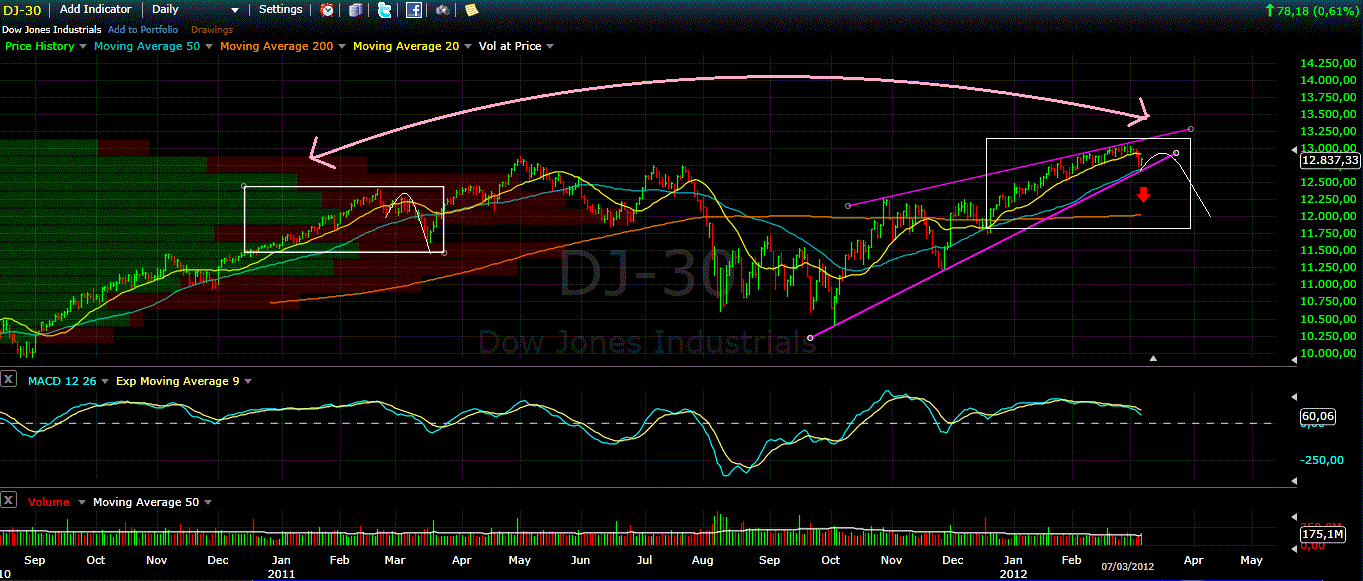Click the red down-arrow marker on the chart
Image resolution: width=1363 pixels, height=581 pixels.
coord(1143,195)
